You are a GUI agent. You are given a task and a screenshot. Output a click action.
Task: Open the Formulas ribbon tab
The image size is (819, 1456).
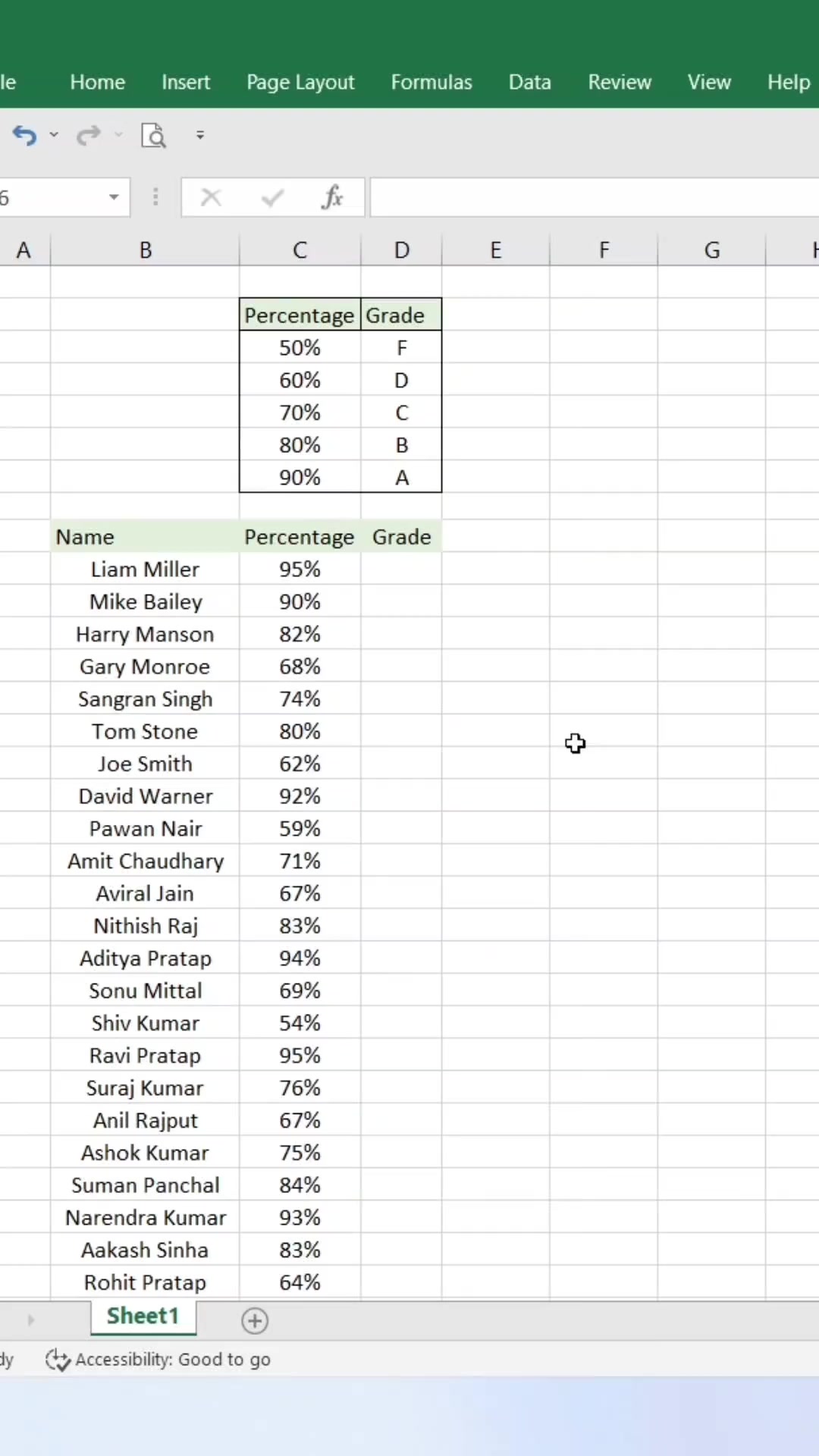click(431, 82)
